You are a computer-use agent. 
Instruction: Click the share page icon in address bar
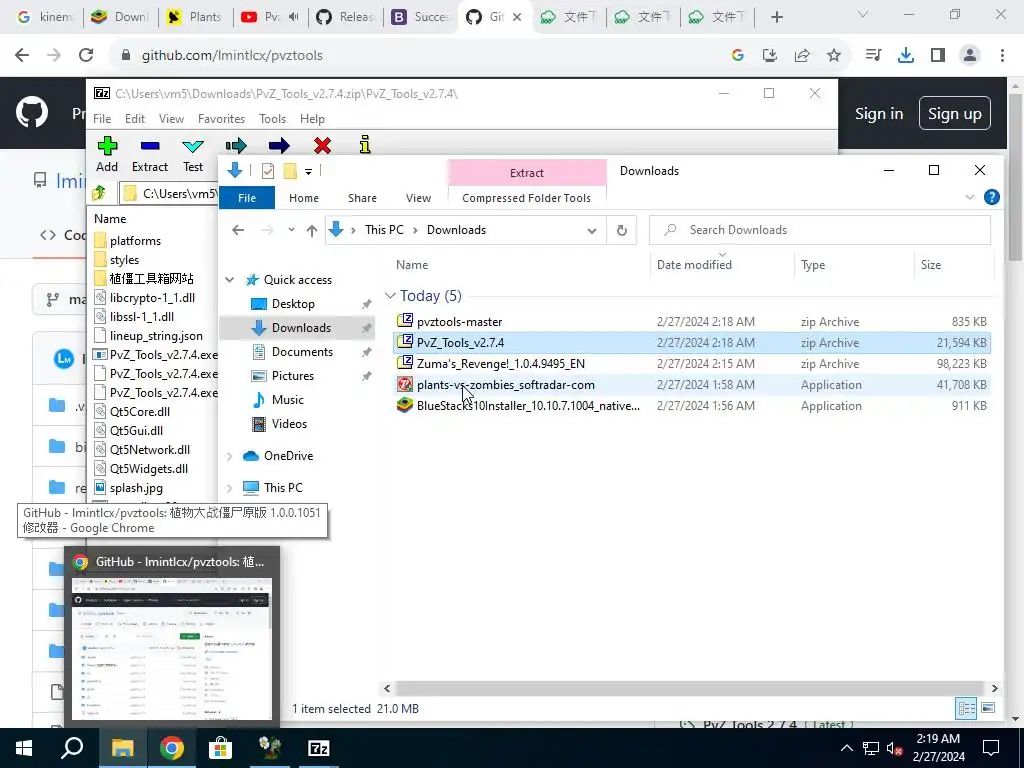coord(802,56)
